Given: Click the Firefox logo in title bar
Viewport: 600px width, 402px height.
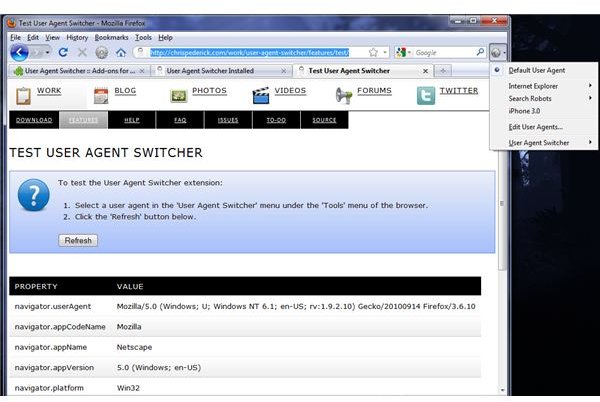Looking at the screenshot, I should (x=11, y=23).
